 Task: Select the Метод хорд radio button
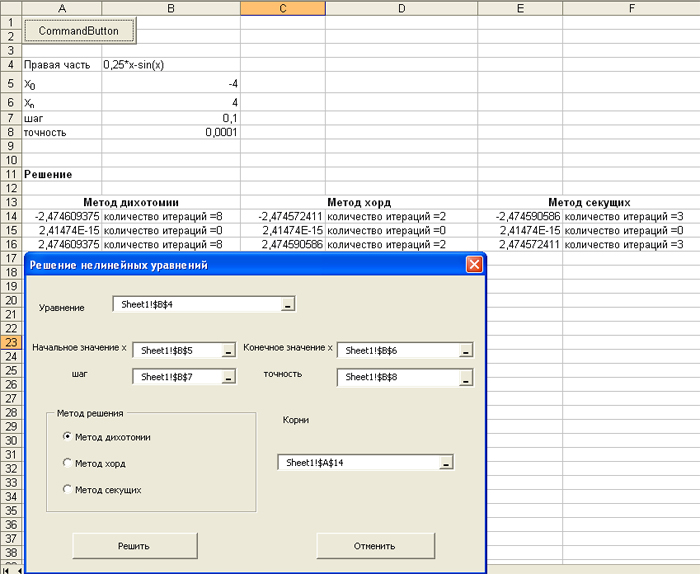[67, 463]
